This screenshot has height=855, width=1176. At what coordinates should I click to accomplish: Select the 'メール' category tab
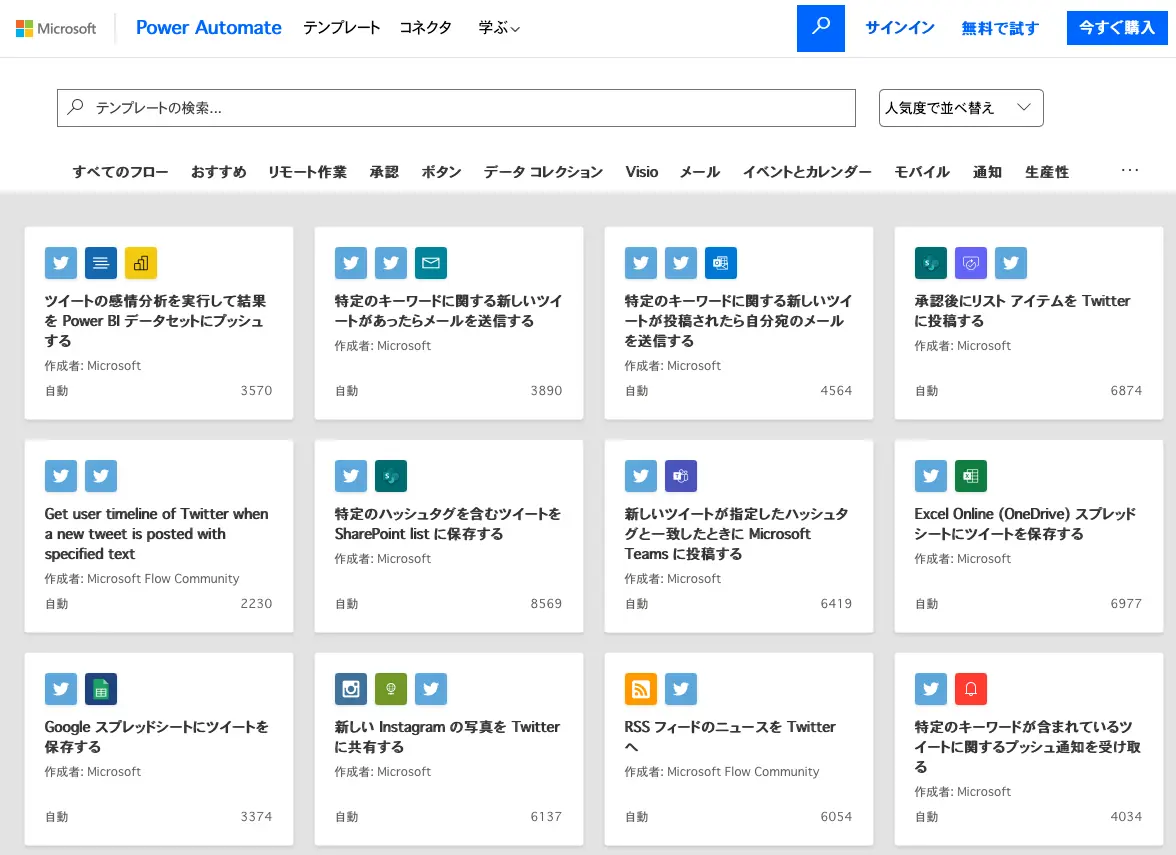700,172
